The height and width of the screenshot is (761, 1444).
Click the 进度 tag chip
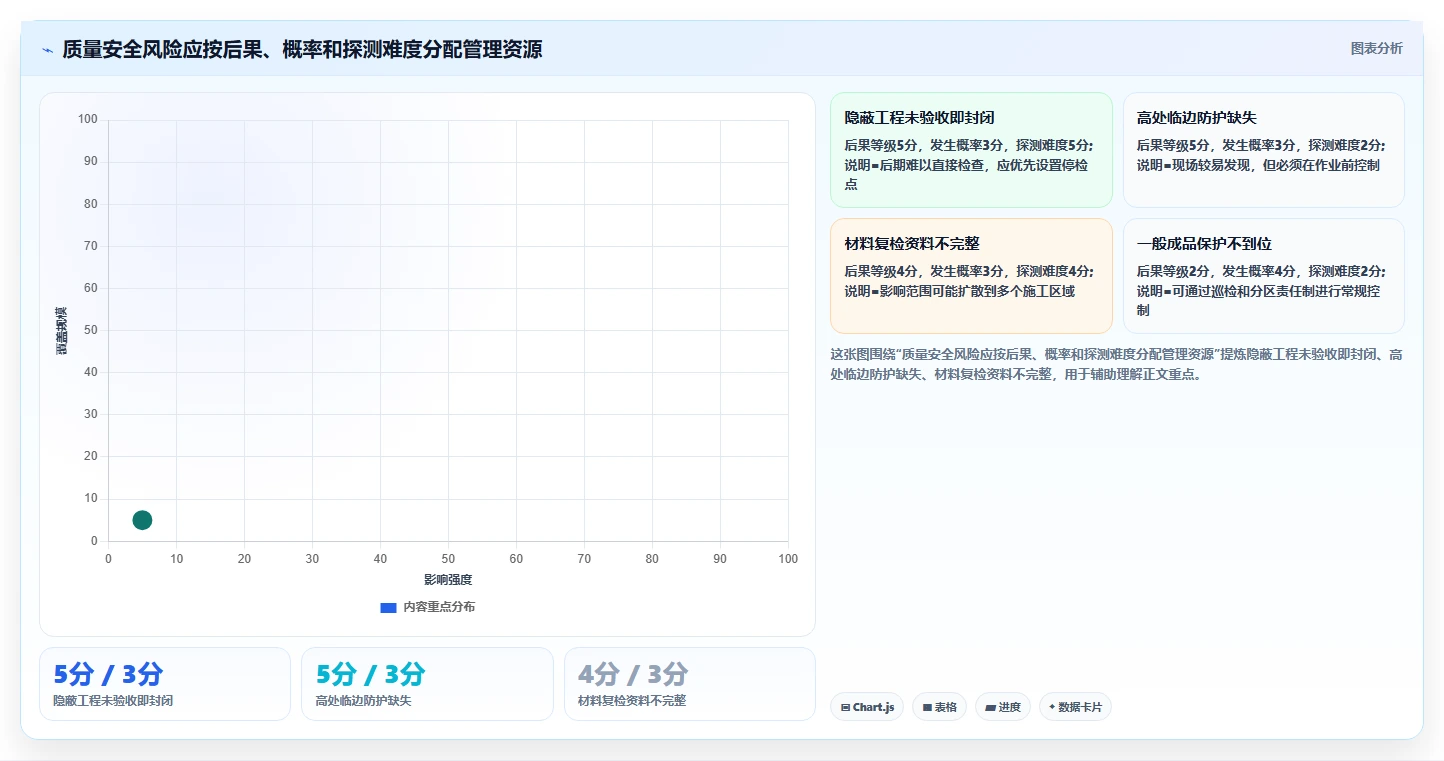click(1003, 707)
